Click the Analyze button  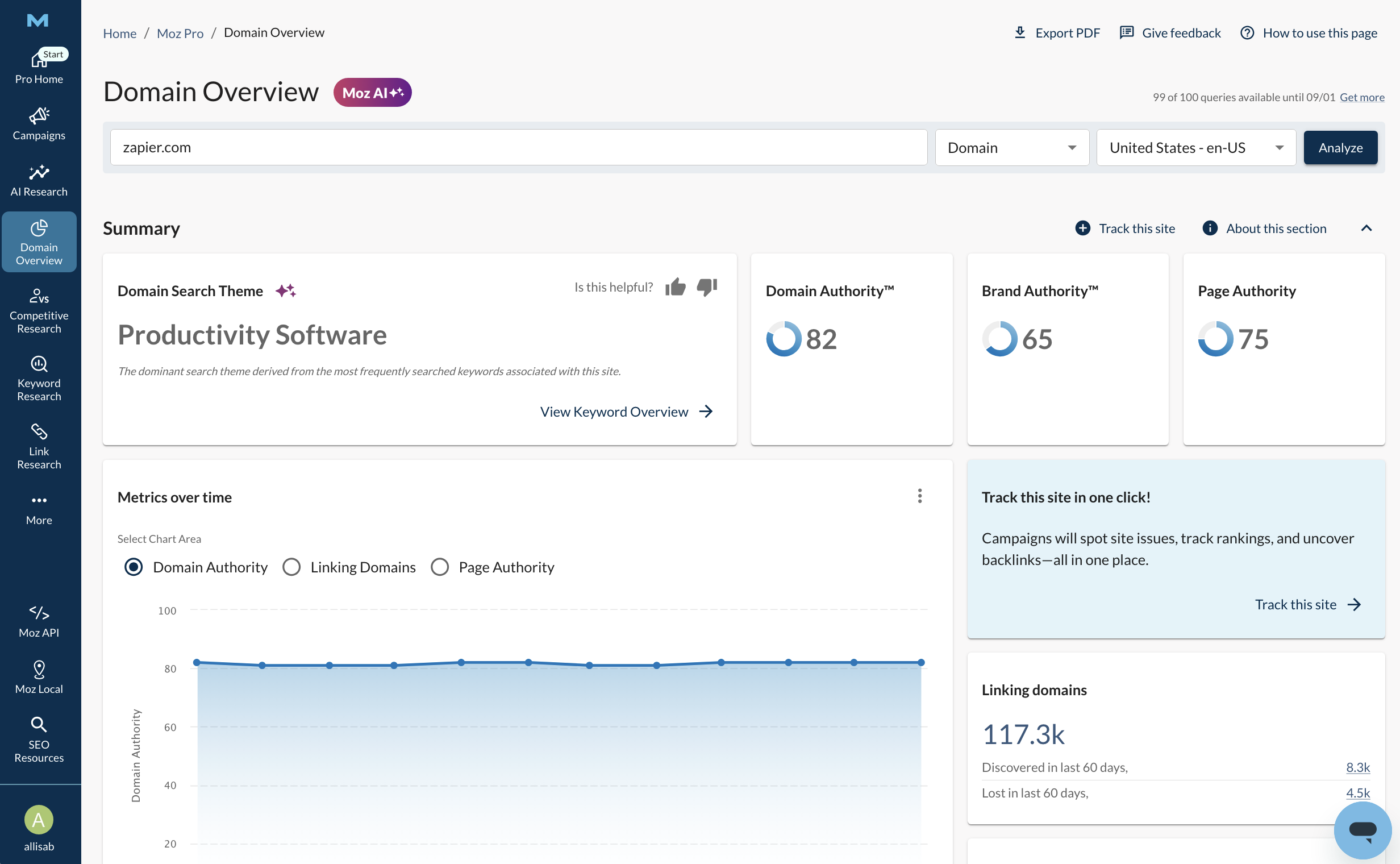(x=1340, y=147)
